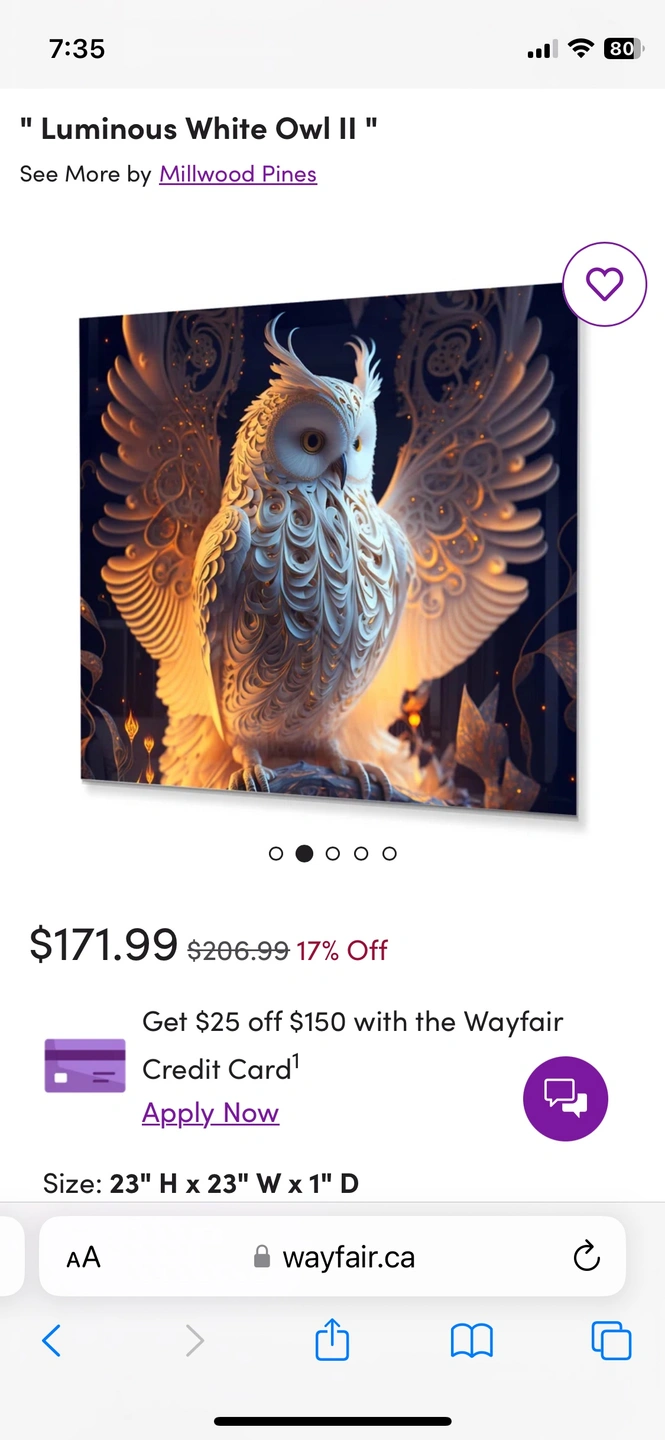Screen dimensions: 665x1440
Task: Open the AA reader text options menu
Action: [84, 1257]
